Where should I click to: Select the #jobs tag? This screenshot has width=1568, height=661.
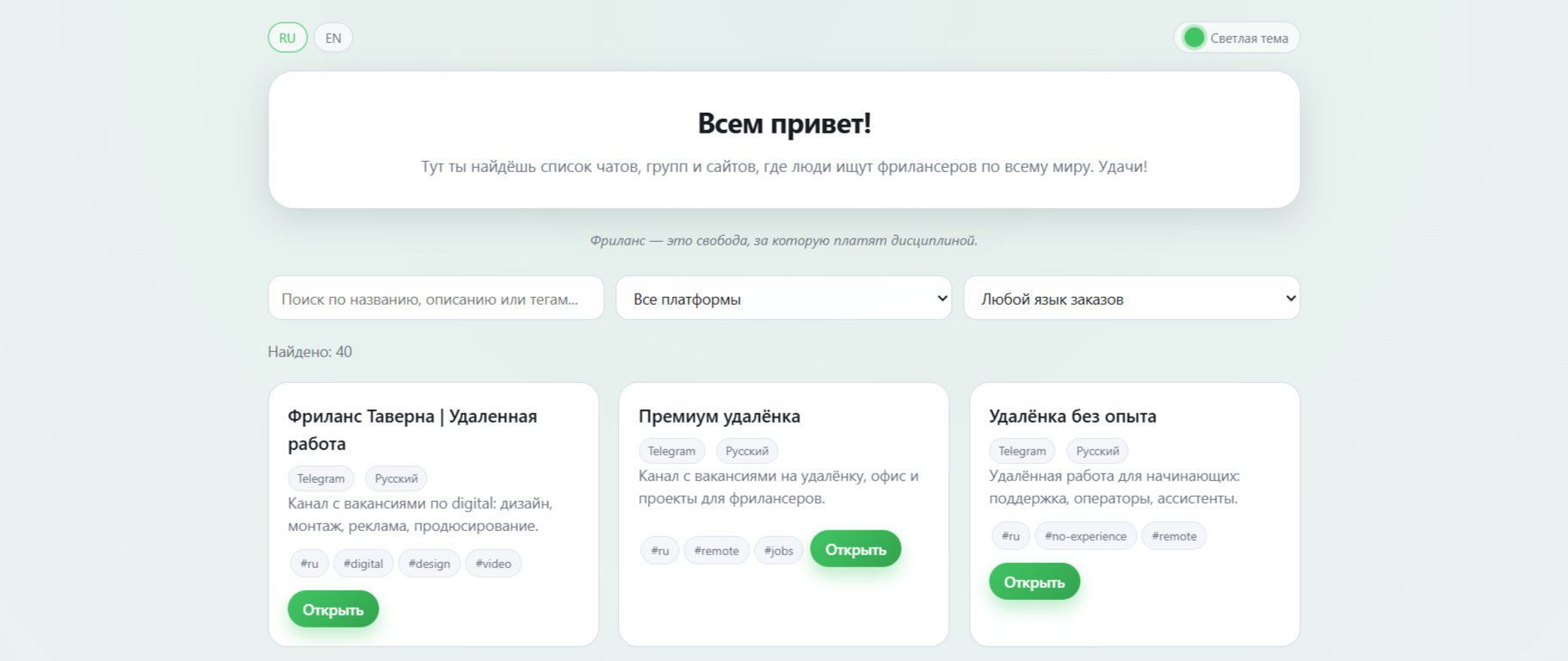[779, 551]
